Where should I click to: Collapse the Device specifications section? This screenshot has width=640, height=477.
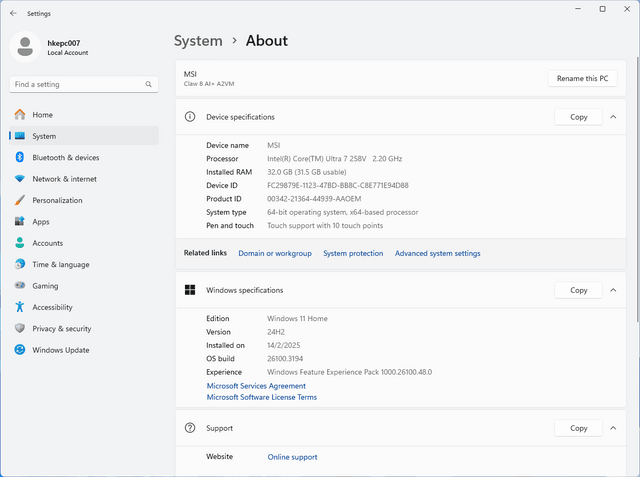tap(613, 117)
